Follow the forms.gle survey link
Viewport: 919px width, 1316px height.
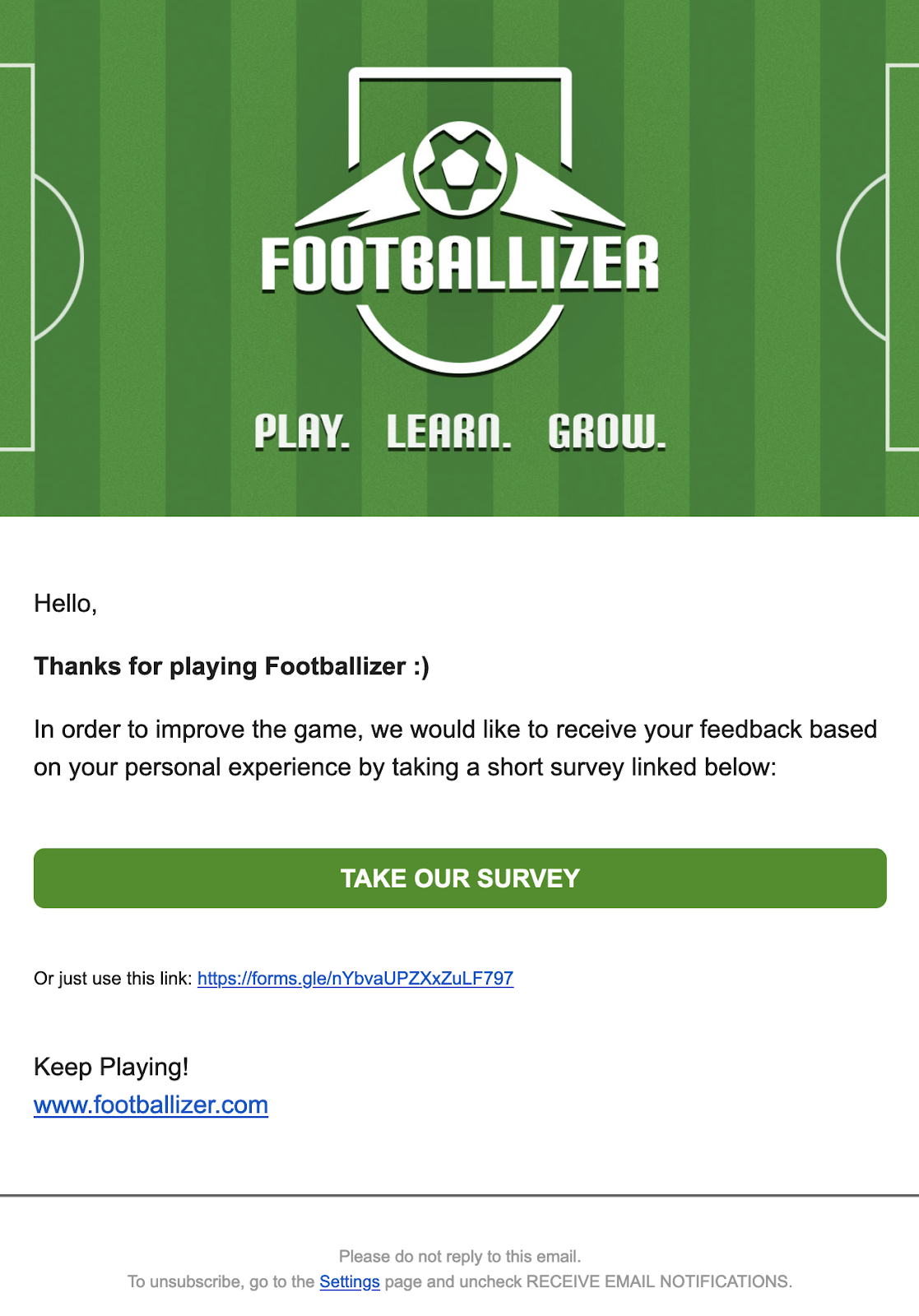(x=355, y=978)
